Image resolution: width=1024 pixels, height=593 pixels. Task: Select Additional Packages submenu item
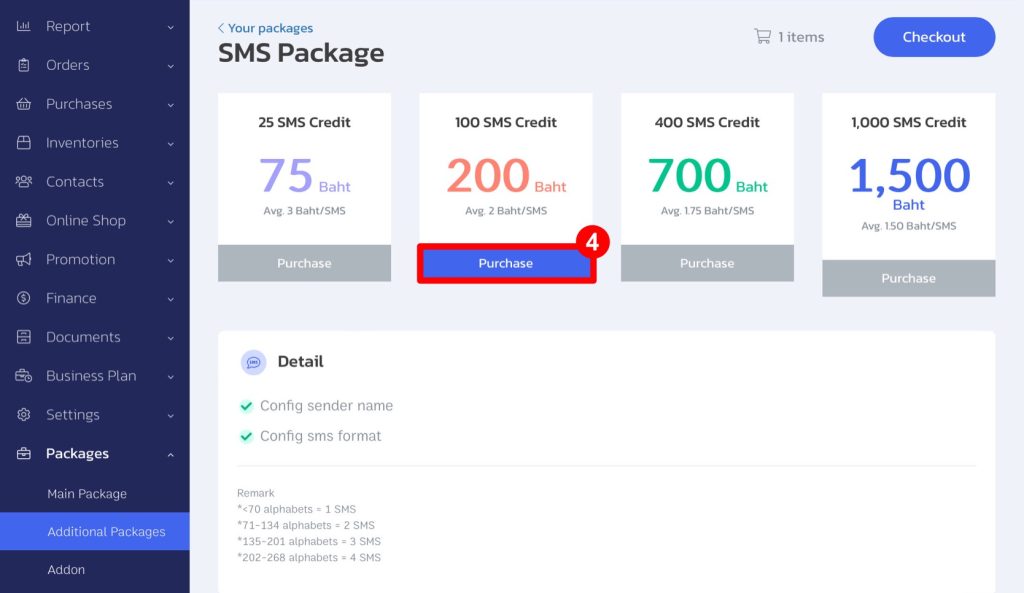click(x=95, y=532)
